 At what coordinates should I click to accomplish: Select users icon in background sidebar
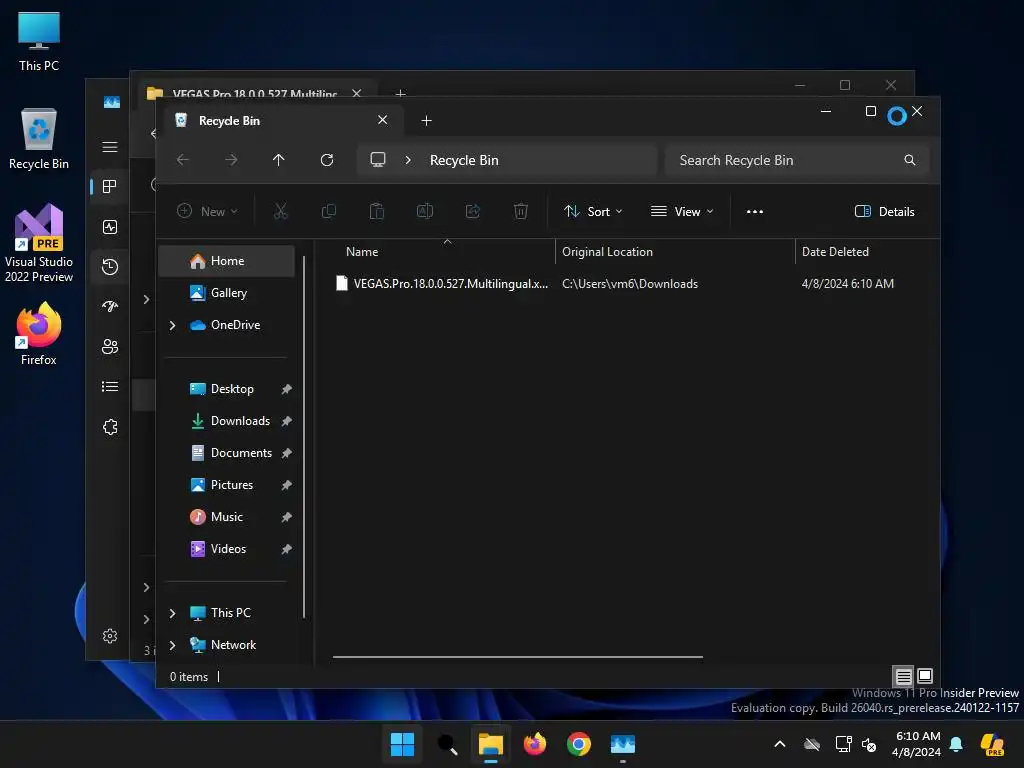[110, 347]
